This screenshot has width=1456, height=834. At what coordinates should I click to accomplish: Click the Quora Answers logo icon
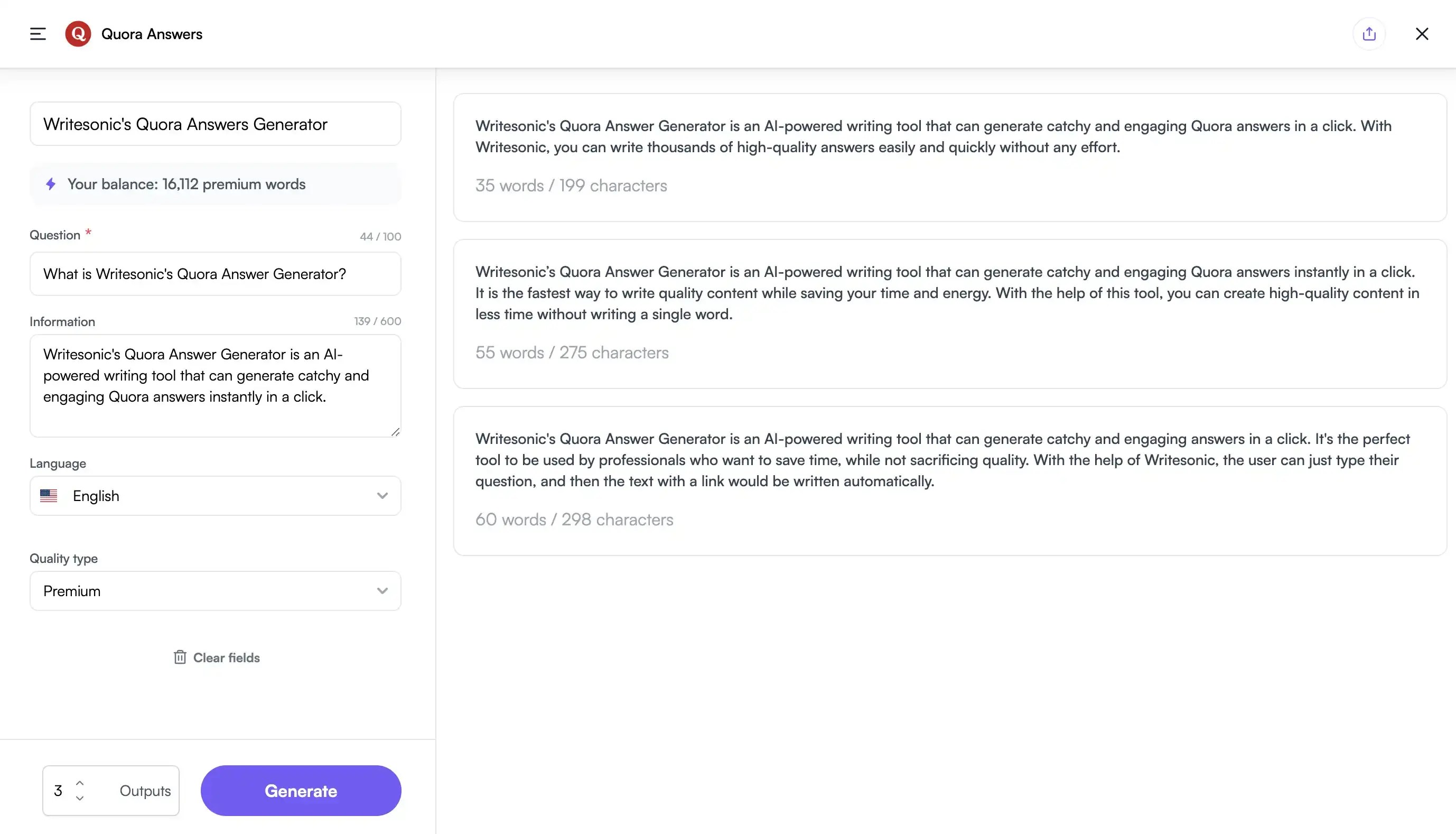(x=78, y=33)
